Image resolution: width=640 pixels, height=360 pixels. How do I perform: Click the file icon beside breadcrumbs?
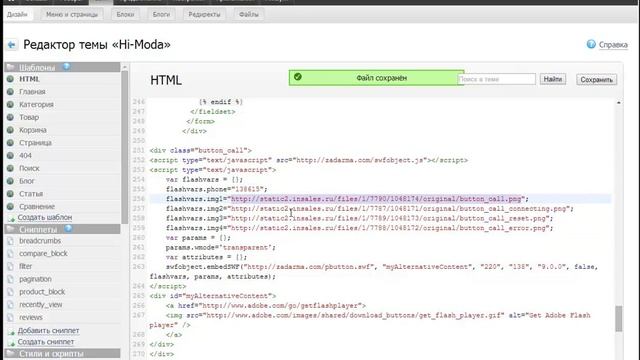(11, 241)
